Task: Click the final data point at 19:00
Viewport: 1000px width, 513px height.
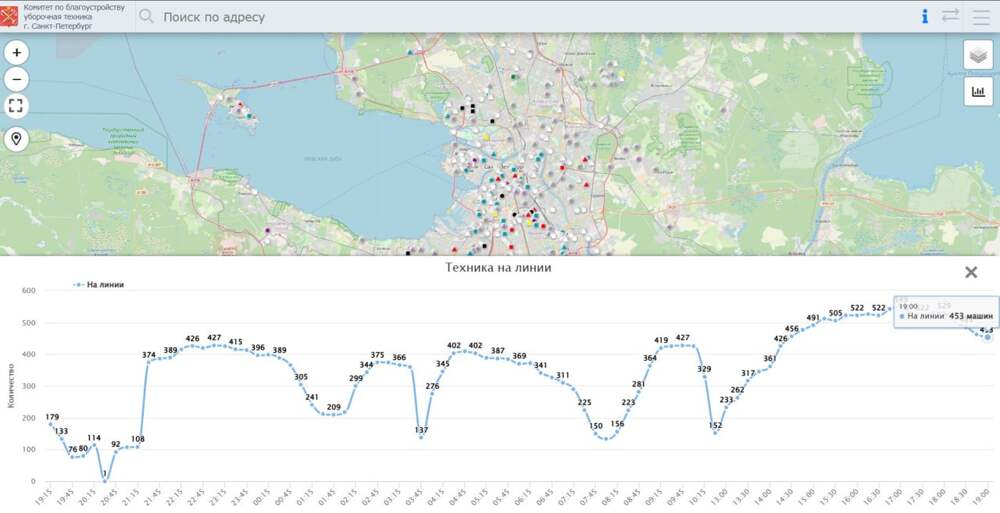Action: click(988, 337)
